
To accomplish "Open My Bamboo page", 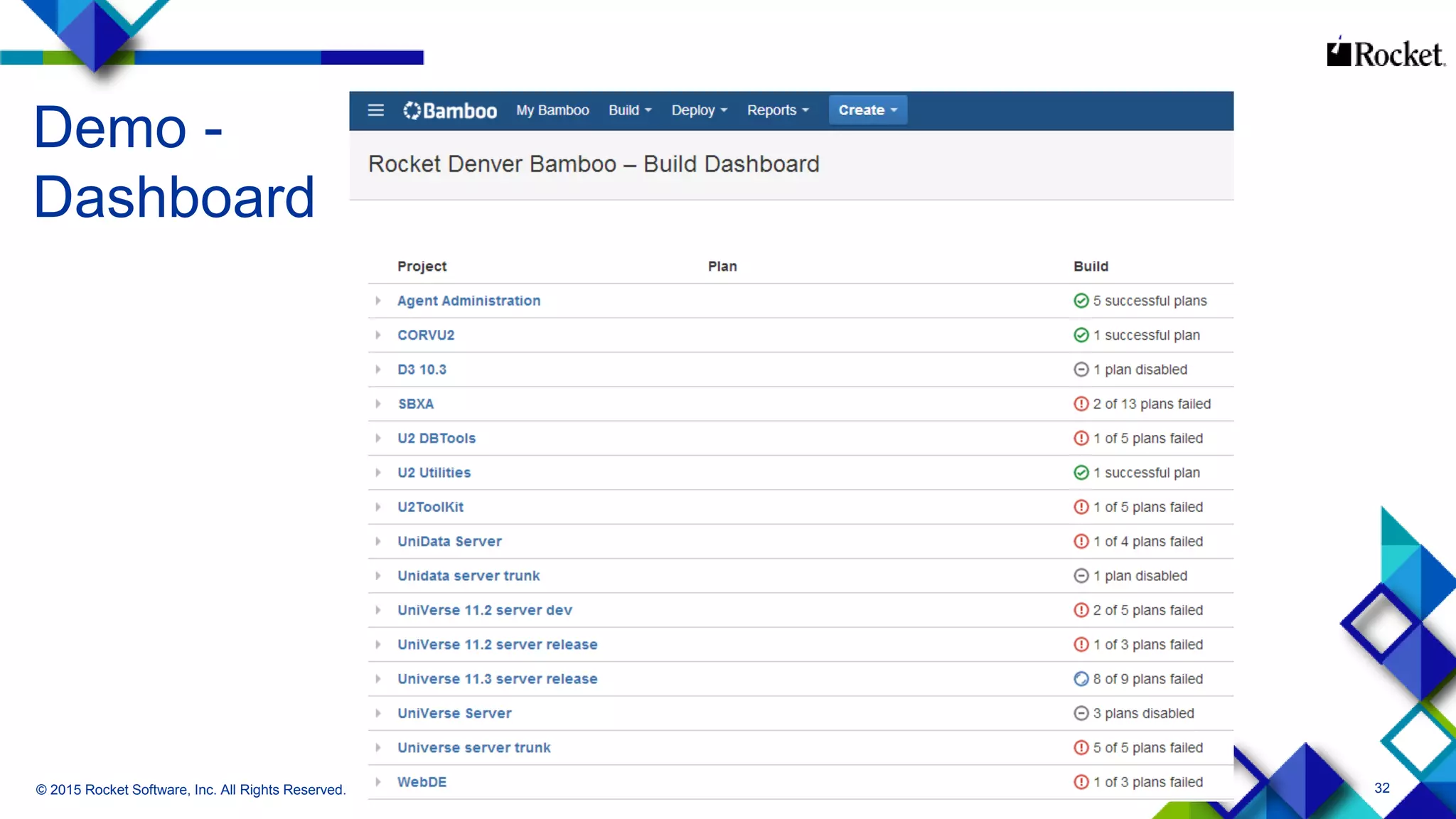I will [x=552, y=110].
